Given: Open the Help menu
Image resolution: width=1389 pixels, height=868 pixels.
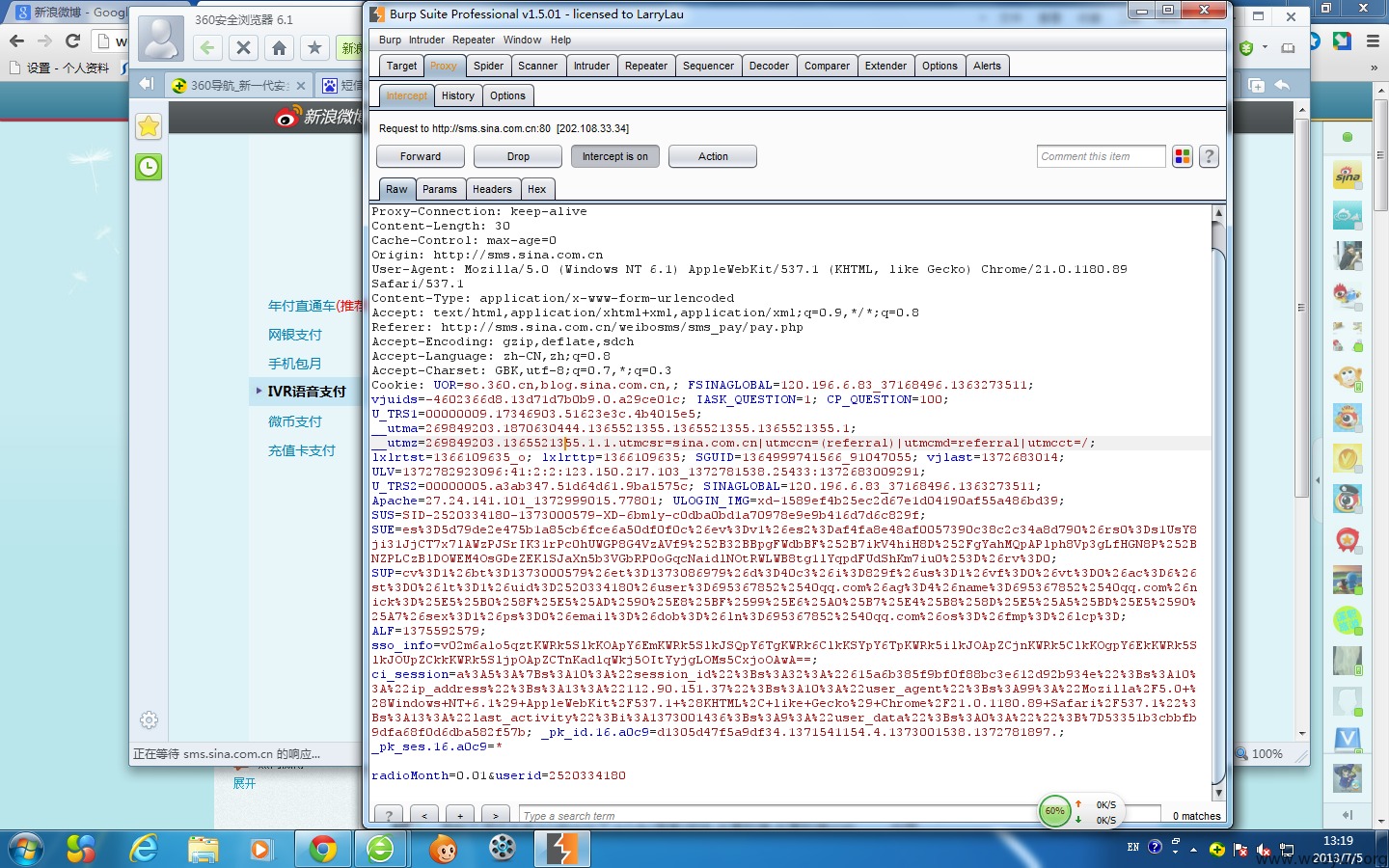Looking at the screenshot, I should tap(560, 40).
